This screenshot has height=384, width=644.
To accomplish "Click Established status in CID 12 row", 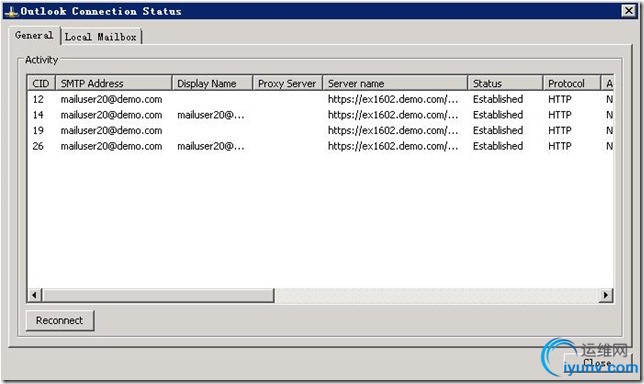I will 498,99.
